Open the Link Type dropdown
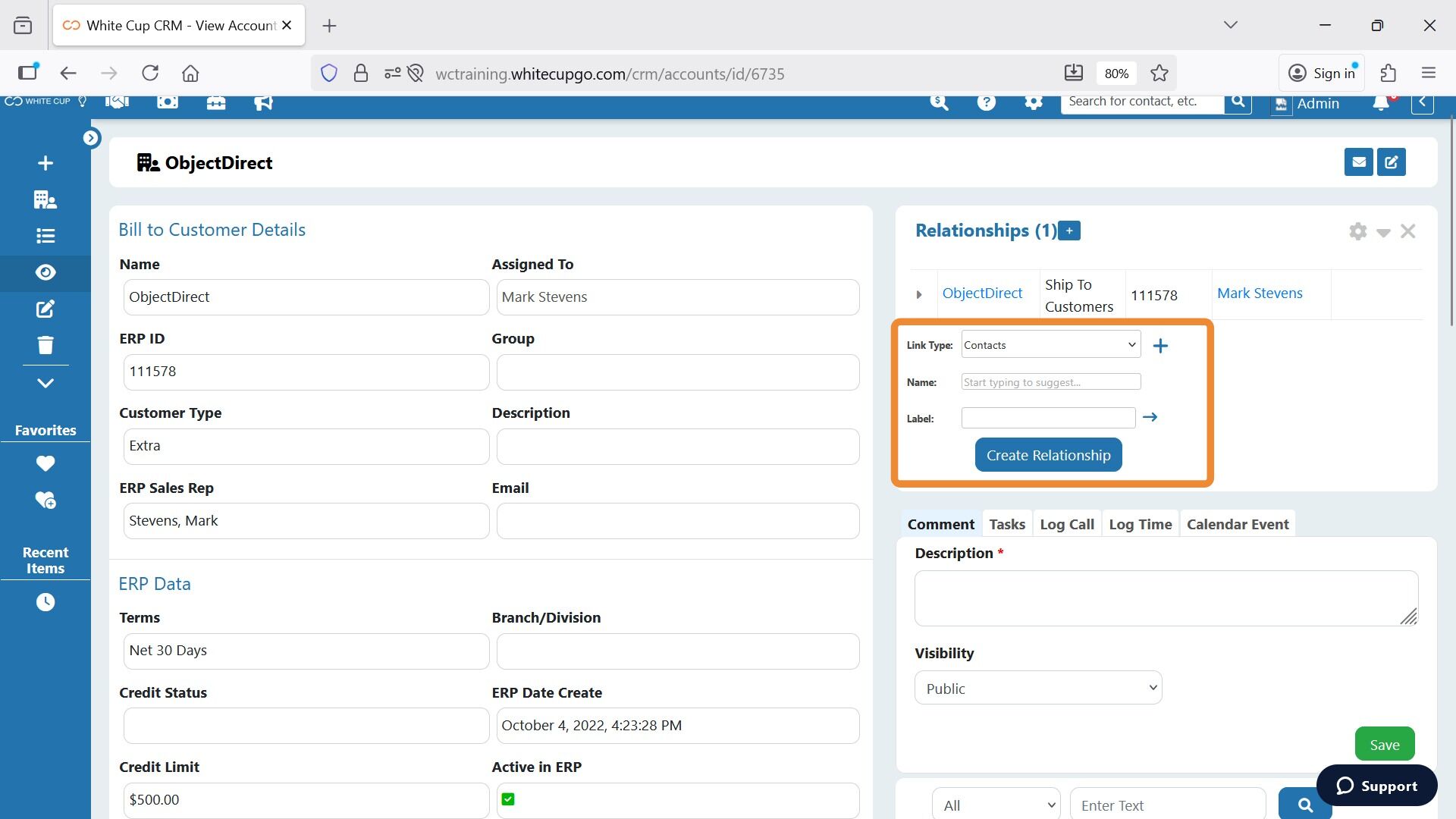Image resolution: width=1456 pixels, height=819 pixels. (x=1050, y=344)
